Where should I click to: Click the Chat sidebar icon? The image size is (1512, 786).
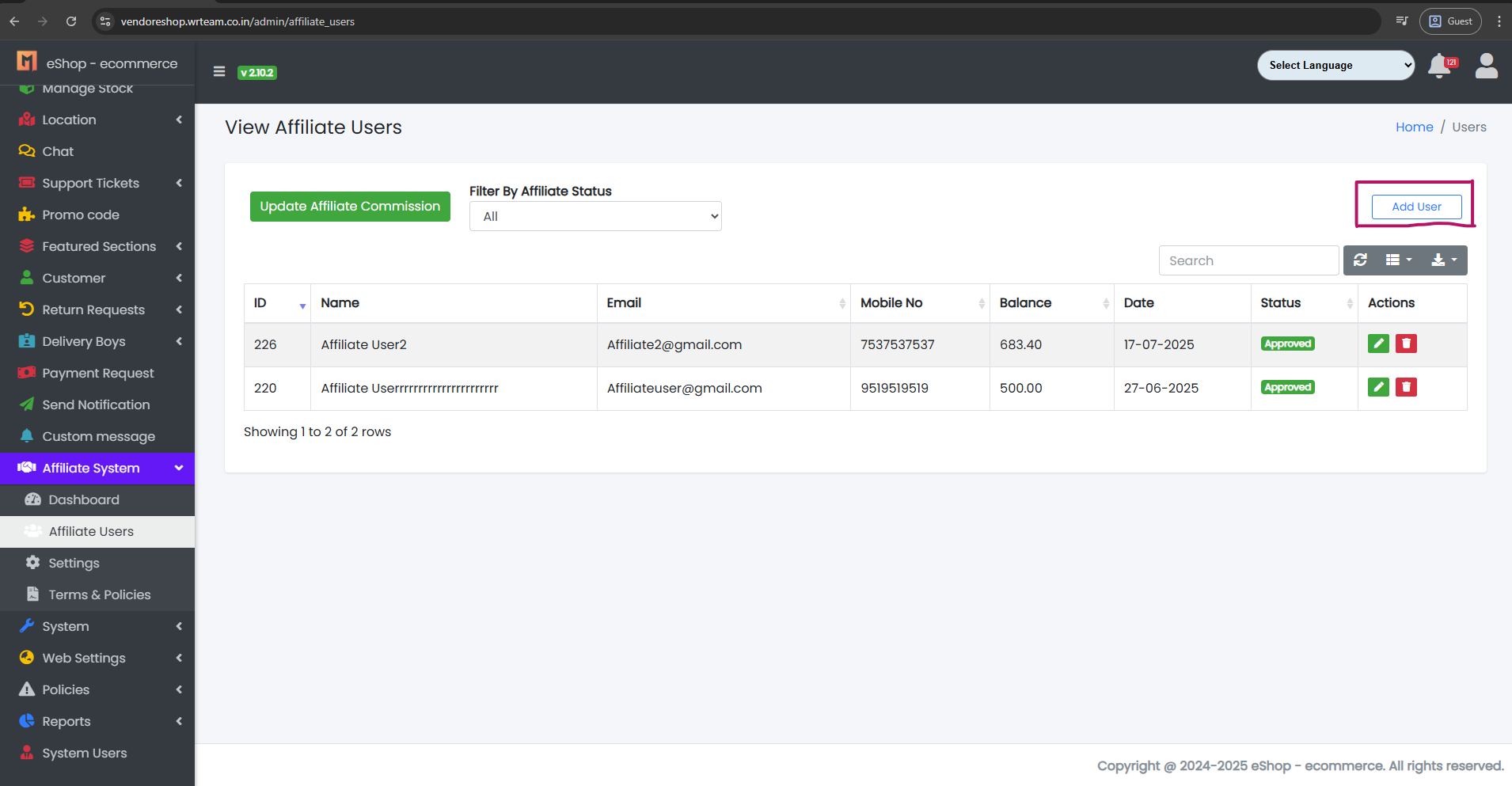click(x=27, y=151)
